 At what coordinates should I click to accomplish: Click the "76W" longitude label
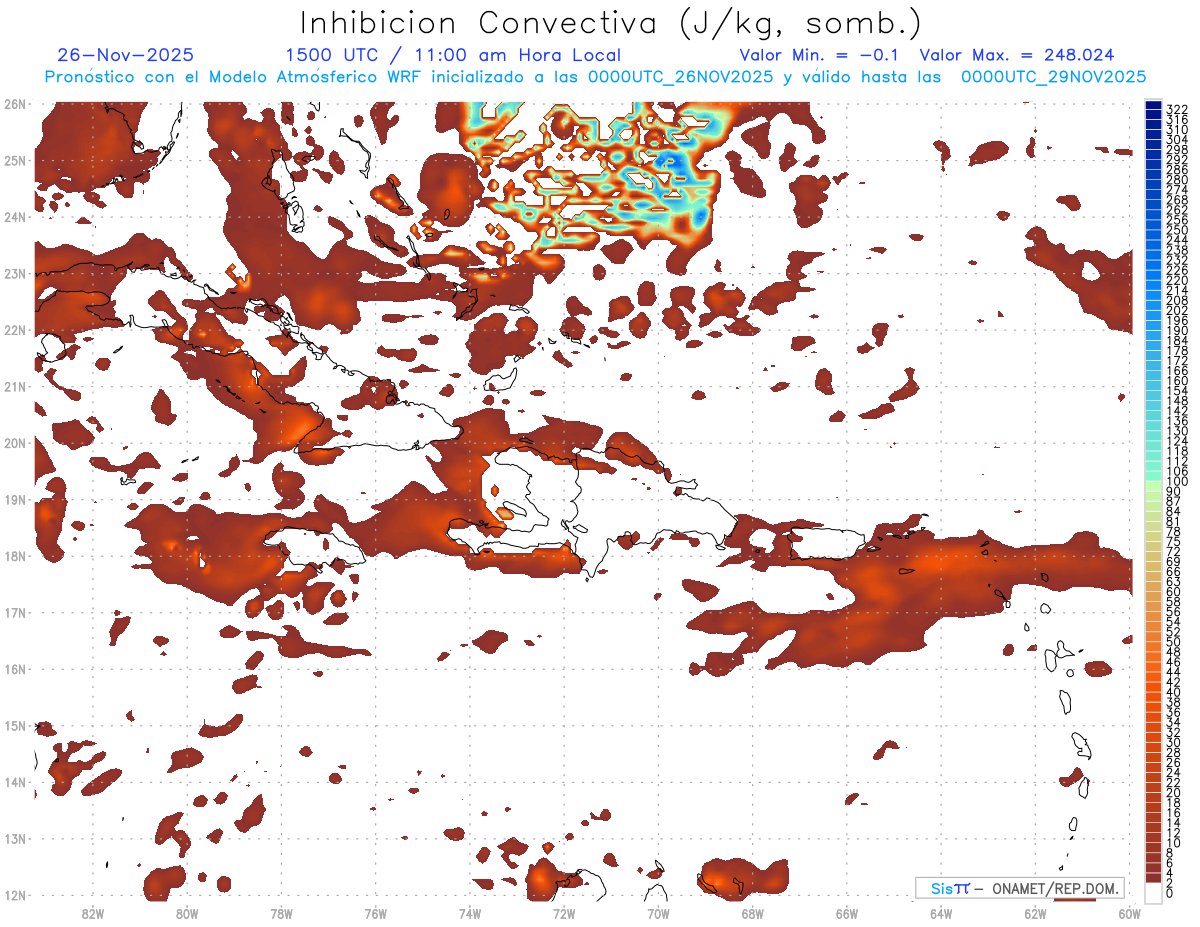point(375,912)
